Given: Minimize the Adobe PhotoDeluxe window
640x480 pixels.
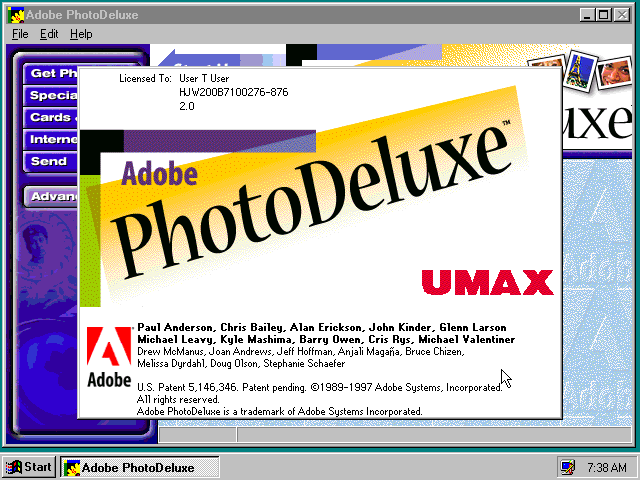Looking at the screenshot, I should pos(587,15).
